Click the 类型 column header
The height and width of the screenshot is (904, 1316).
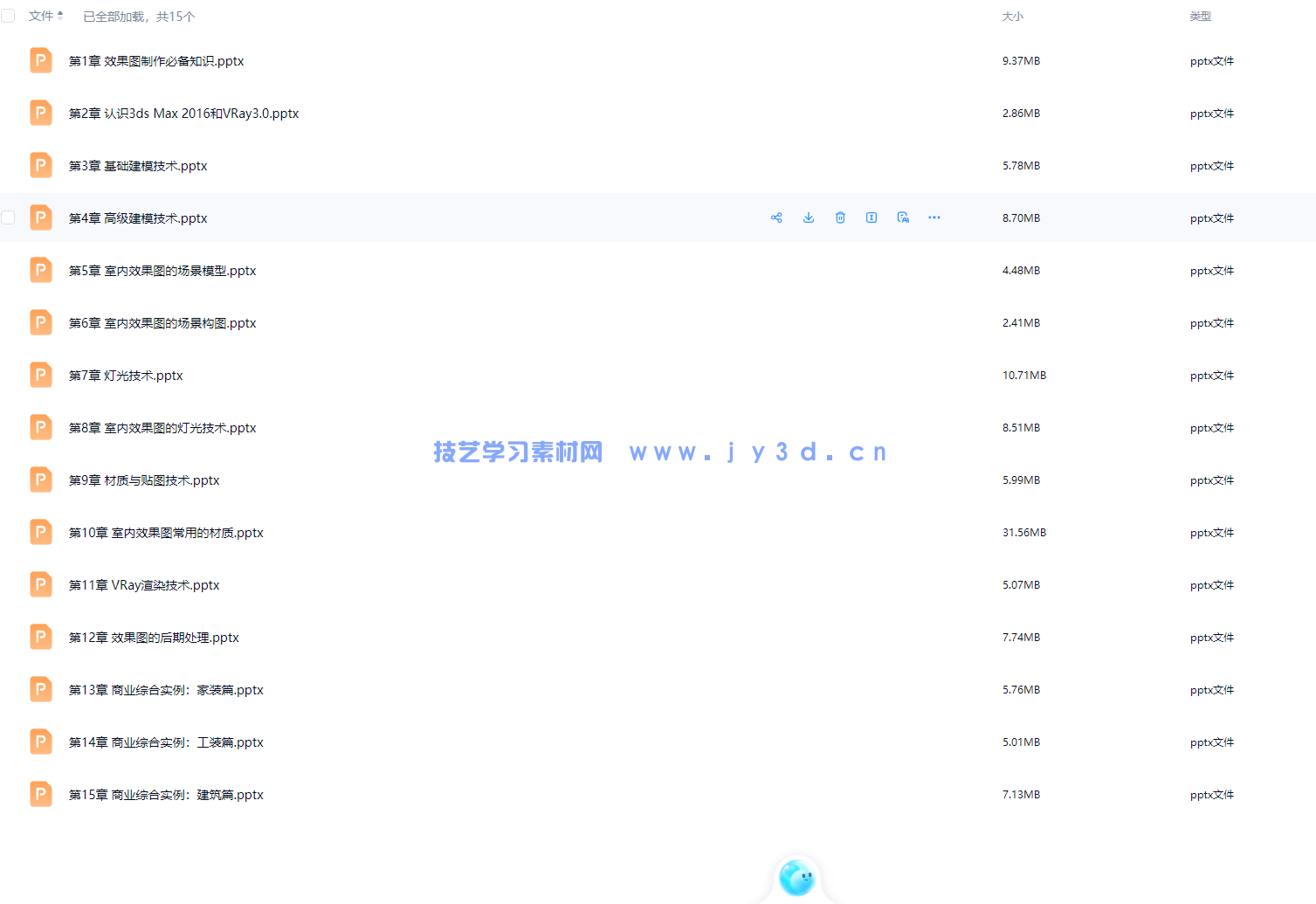1200,17
